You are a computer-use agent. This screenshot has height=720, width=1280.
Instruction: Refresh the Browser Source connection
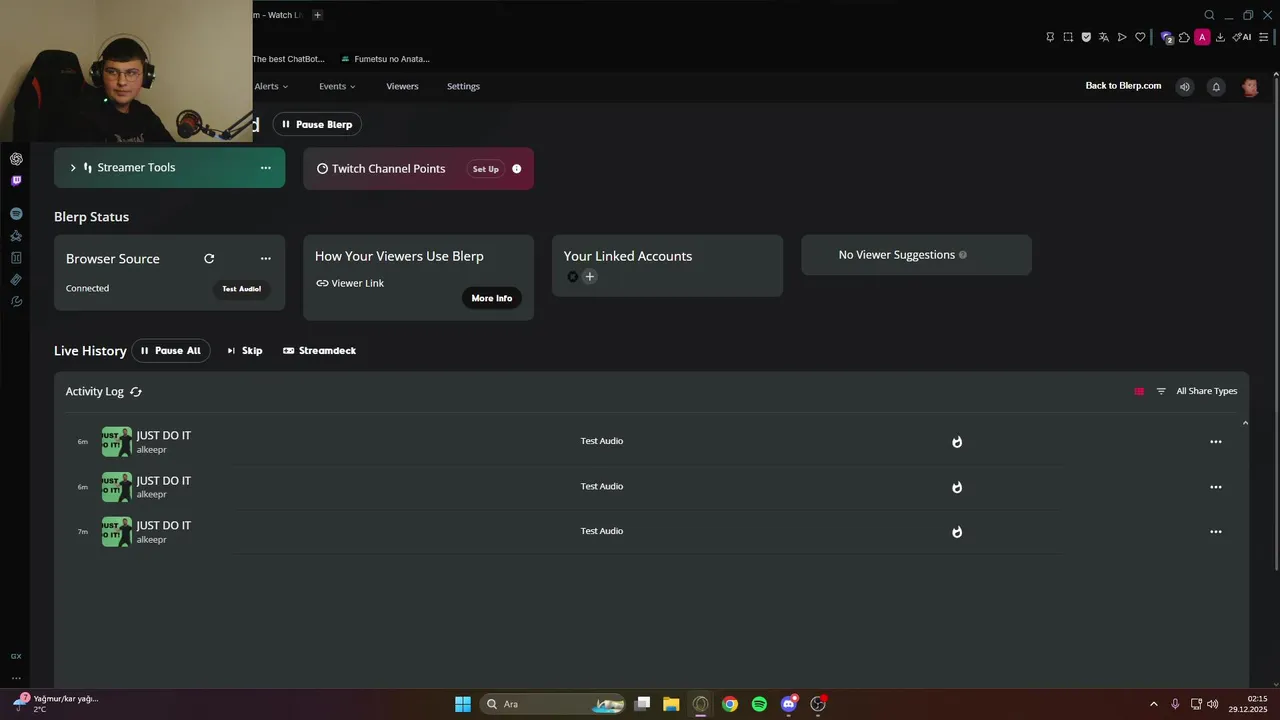click(209, 259)
